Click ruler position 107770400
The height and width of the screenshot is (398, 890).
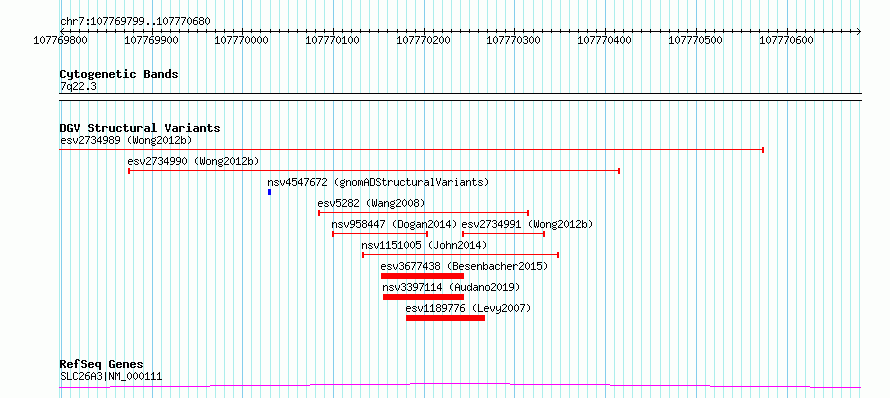point(605,40)
